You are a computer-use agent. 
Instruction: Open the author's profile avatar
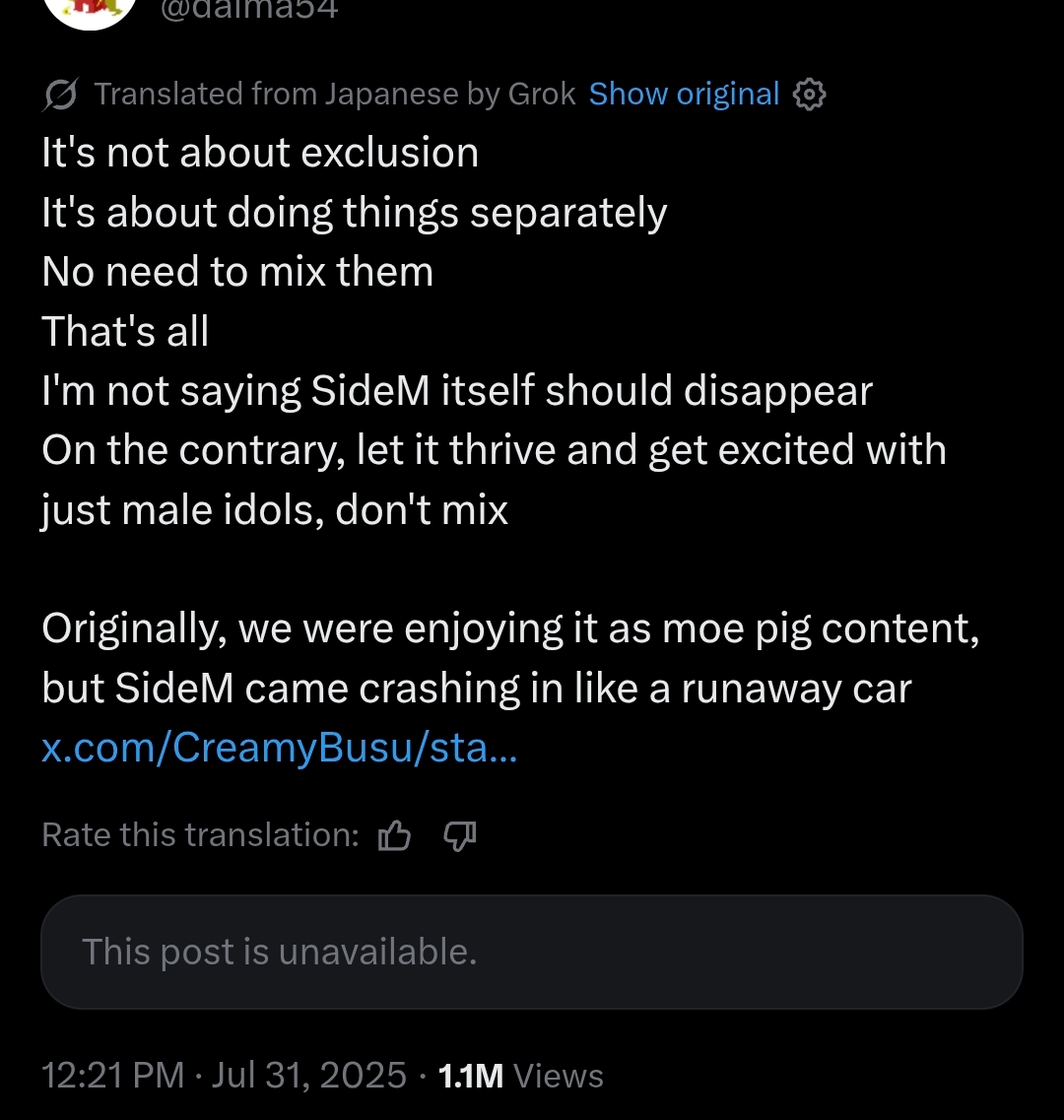click(90, 11)
